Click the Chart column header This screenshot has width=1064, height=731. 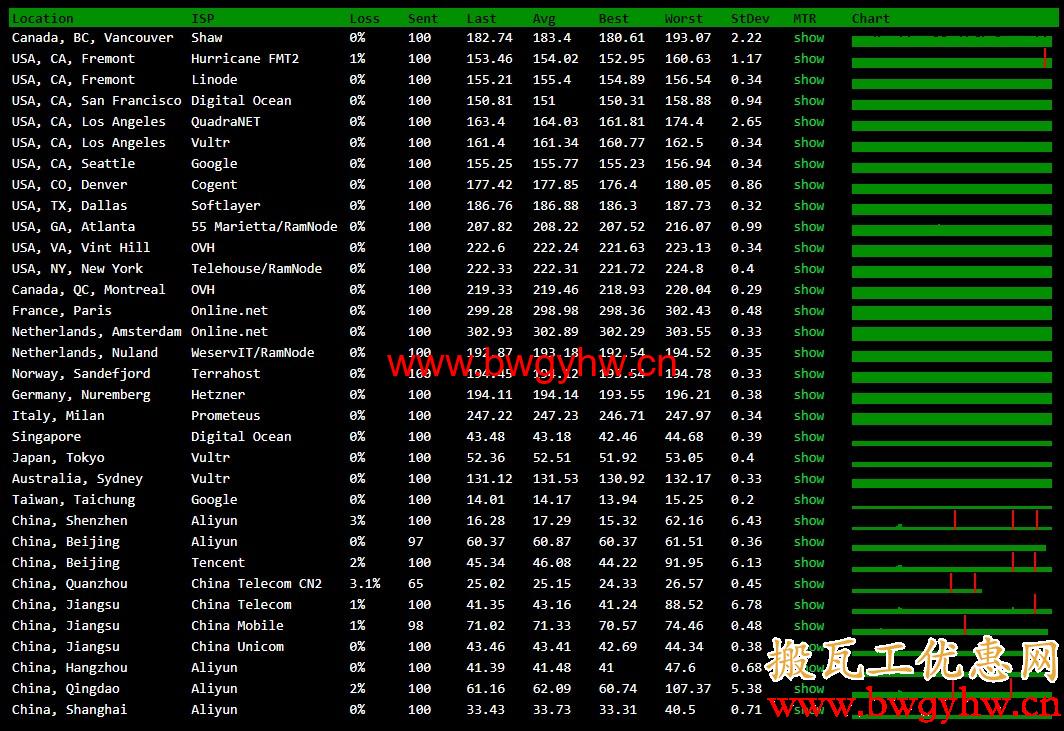[x=871, y=18]
